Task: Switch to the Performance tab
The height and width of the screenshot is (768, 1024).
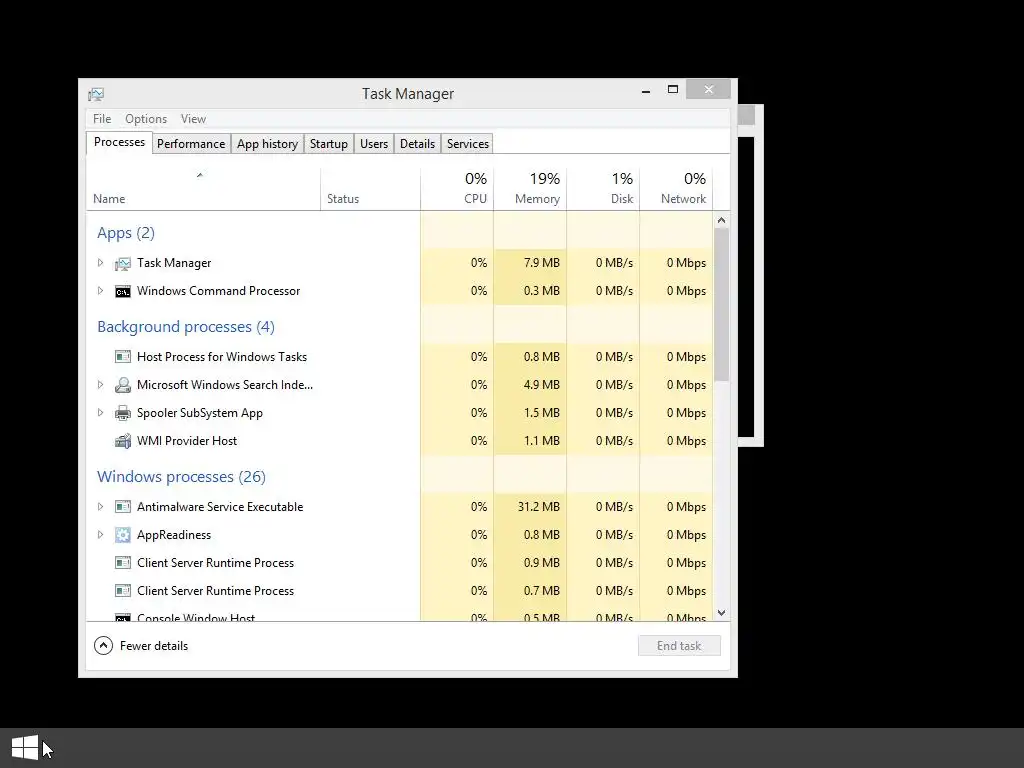Action: coord(191,144)
